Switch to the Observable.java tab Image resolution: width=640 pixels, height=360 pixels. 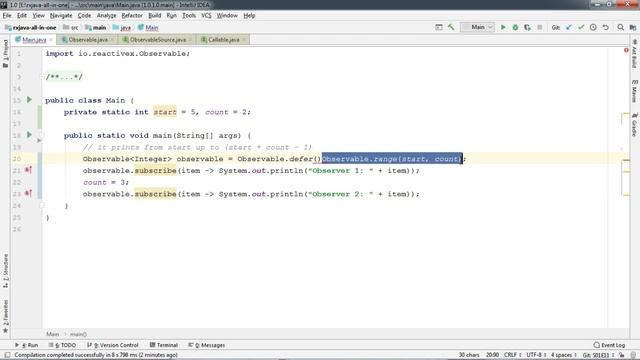(88, 40)
